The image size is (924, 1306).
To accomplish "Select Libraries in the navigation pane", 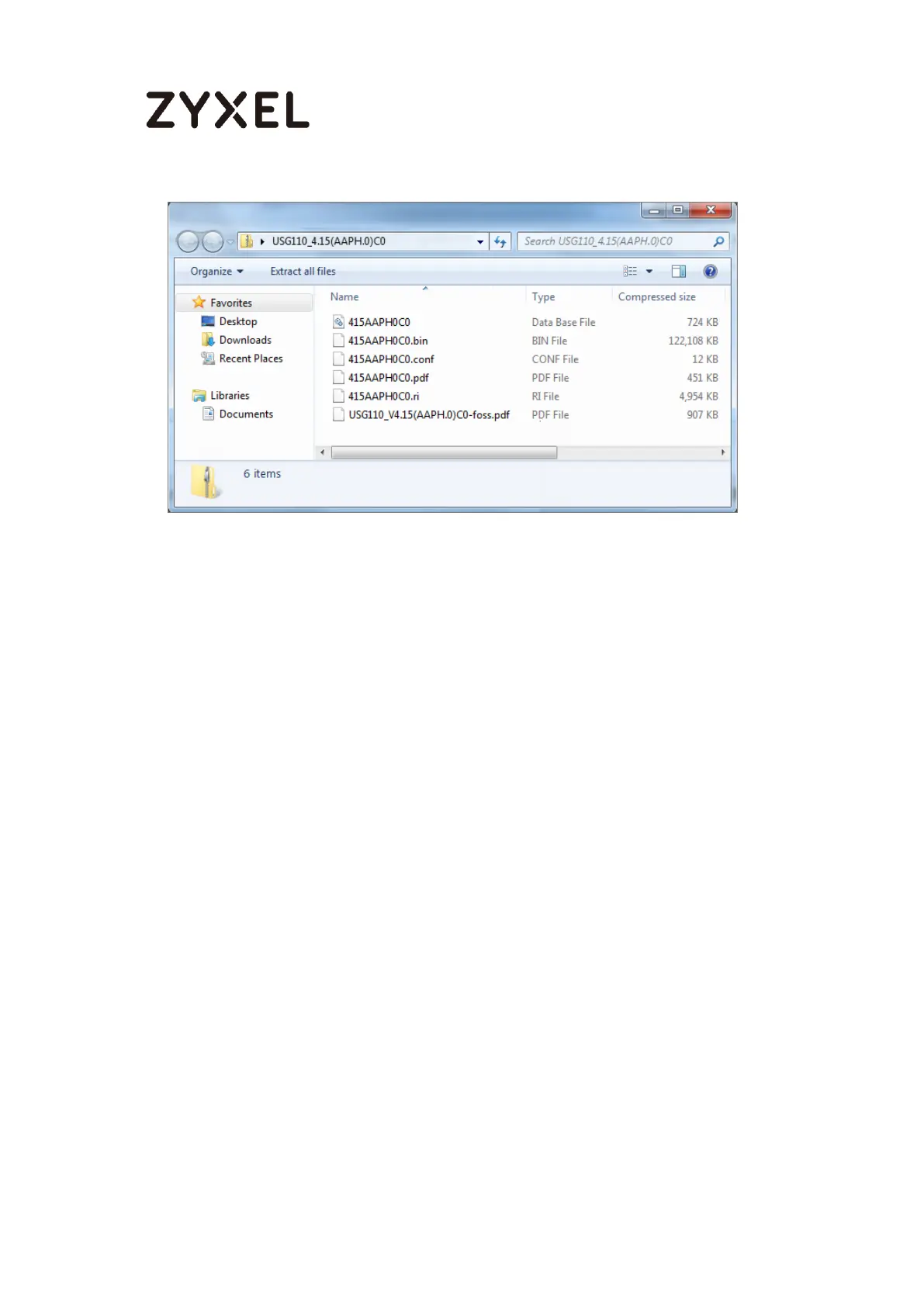I will pos(230,396).
